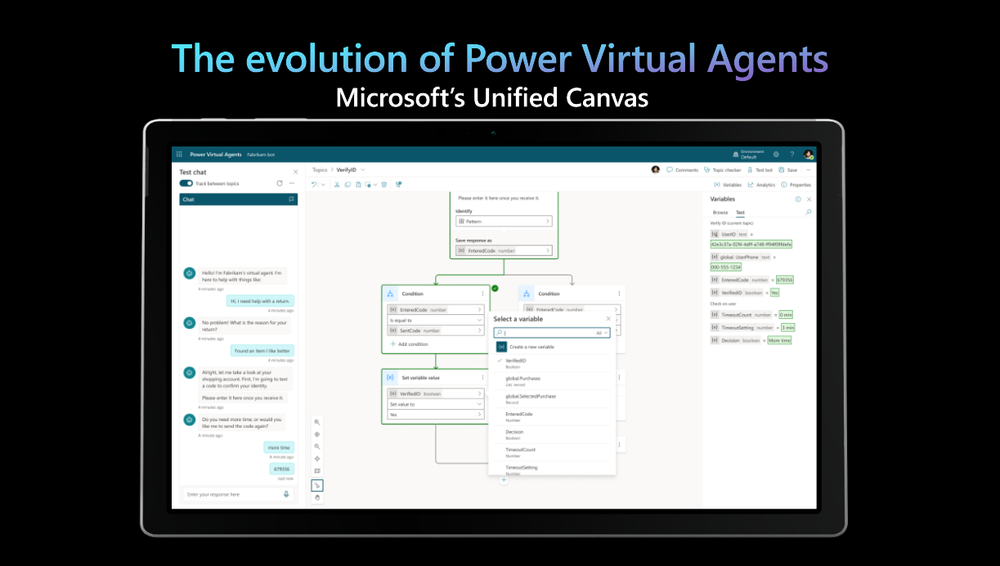Edit the EnteredCode value 679356
This screenshot has width=1000, height=566.
[x=784, y=279]
